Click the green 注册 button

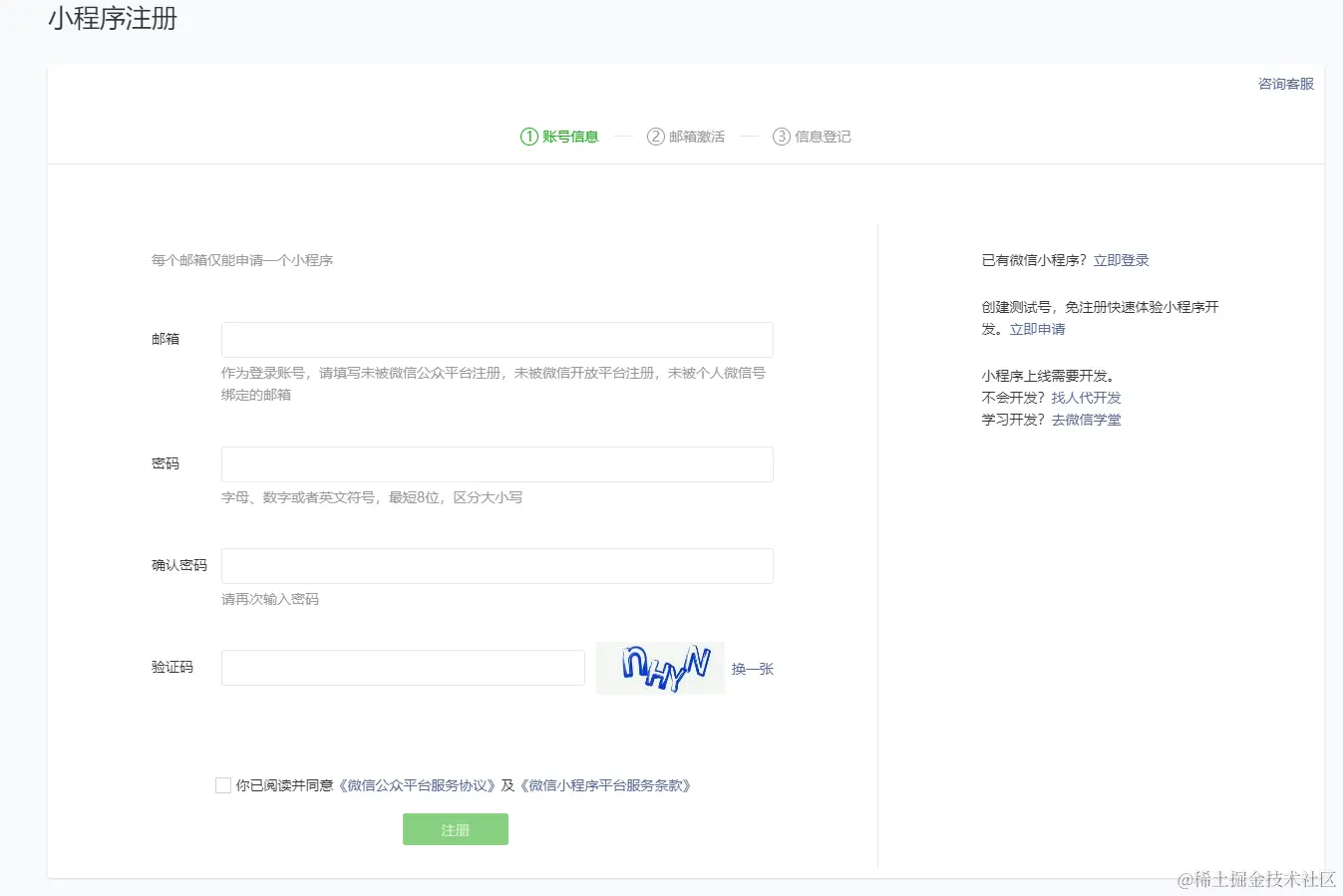point(456,829)
